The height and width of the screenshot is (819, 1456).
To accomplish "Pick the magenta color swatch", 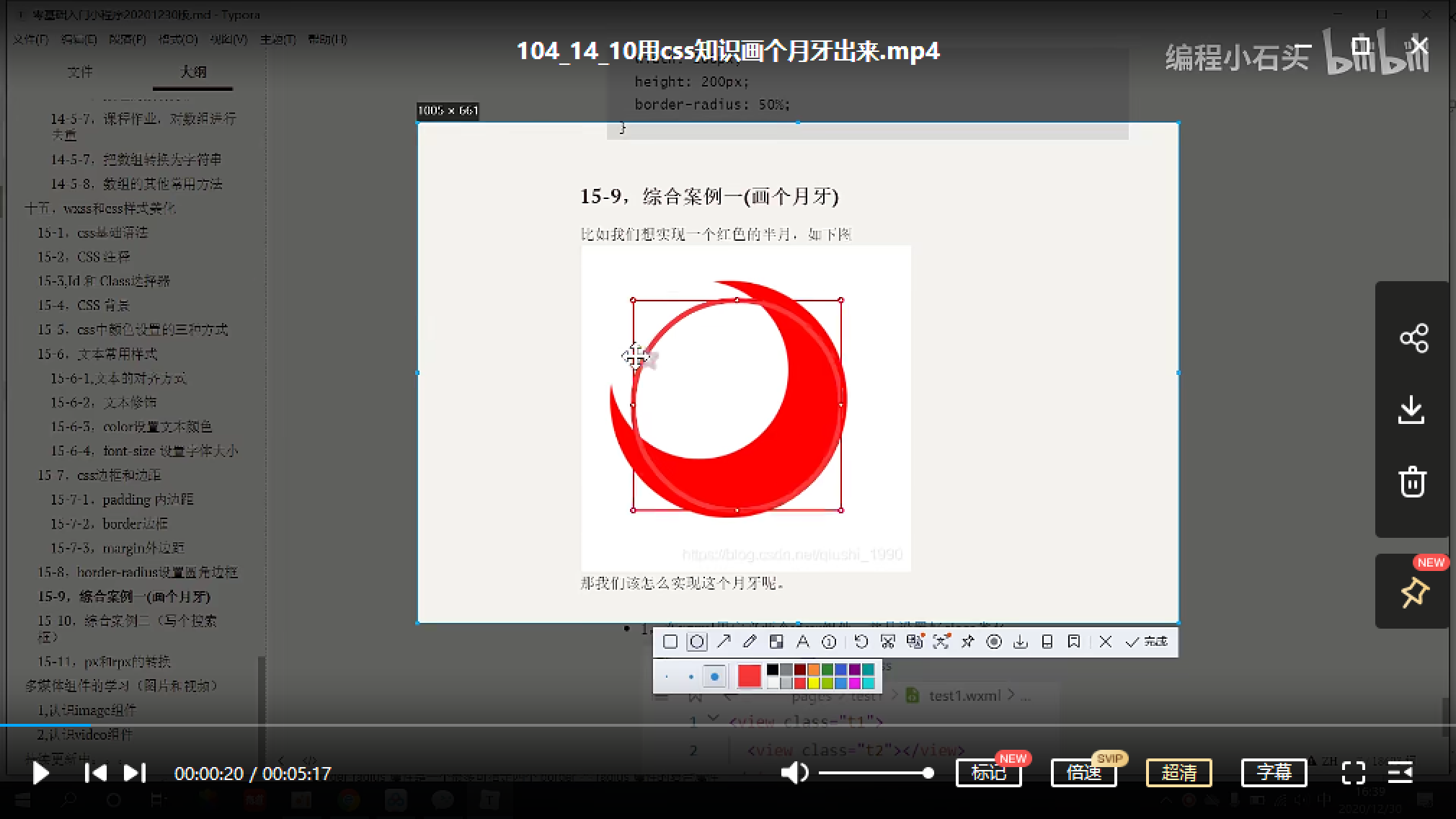I will coord(855,683).
